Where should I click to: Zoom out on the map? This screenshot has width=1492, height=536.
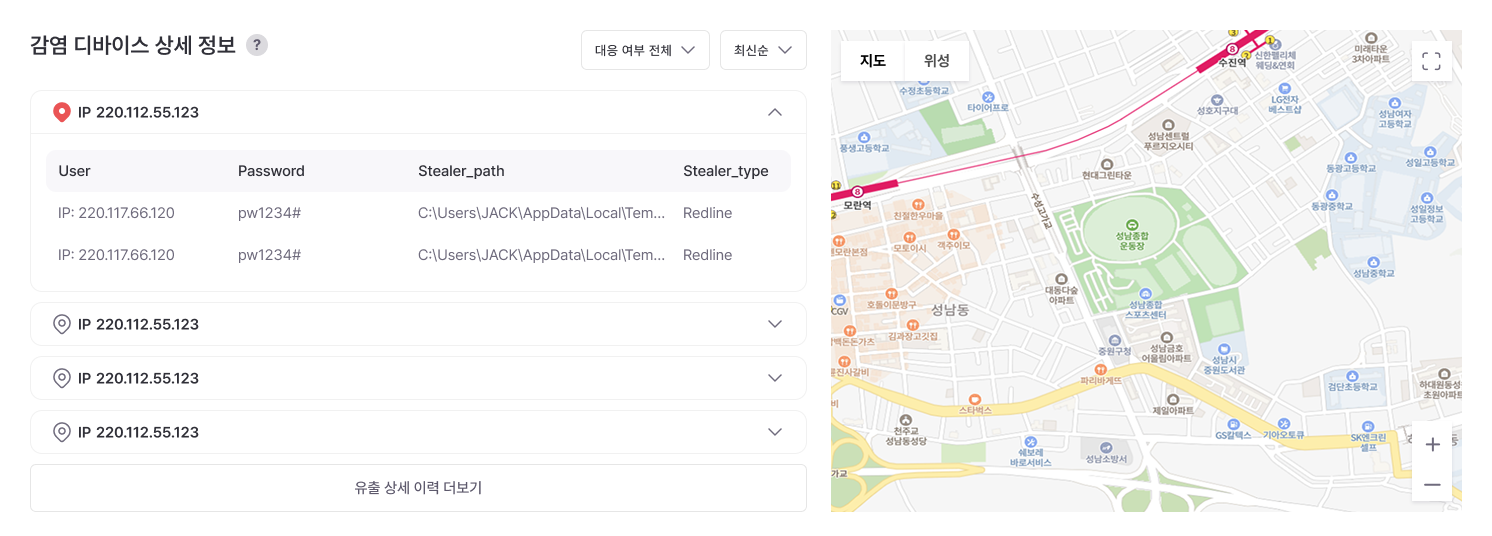click(1431, 485)
